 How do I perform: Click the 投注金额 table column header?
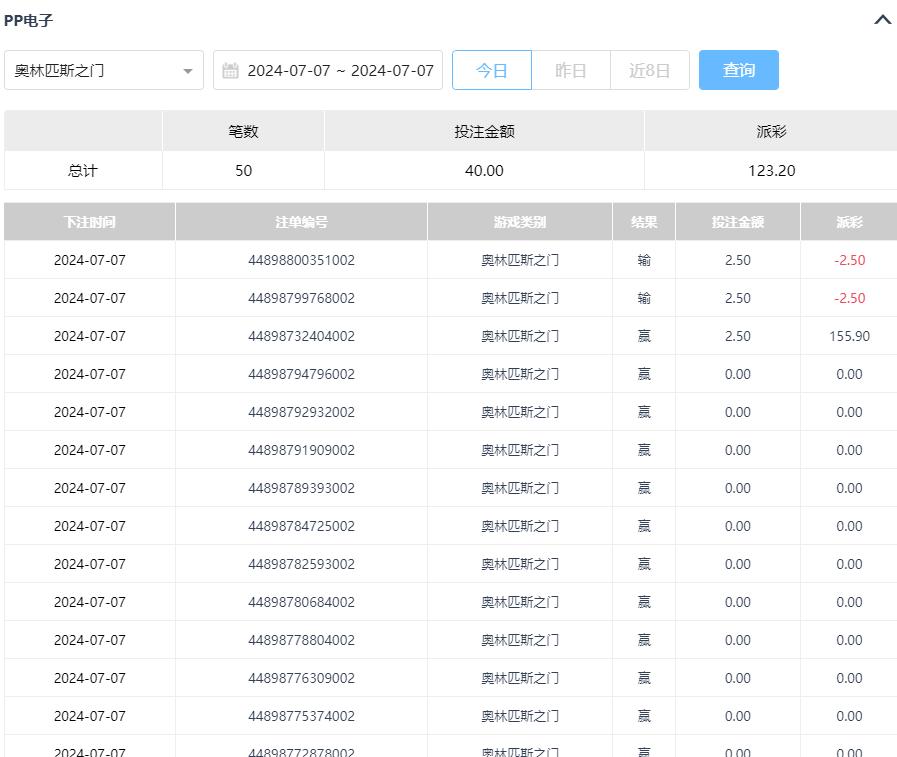pos(737,222)
